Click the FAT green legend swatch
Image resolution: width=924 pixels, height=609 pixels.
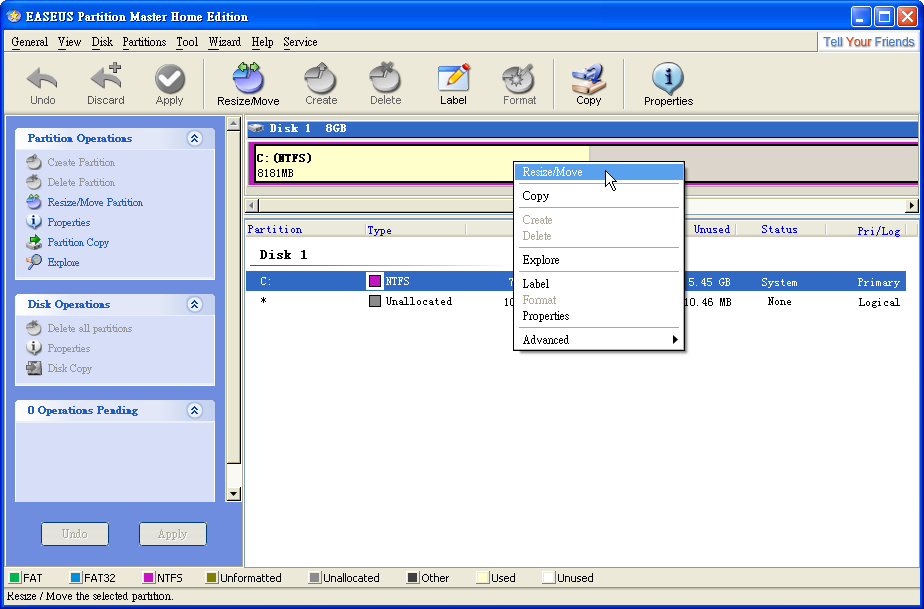pyautogui.click(x=15, y=578)
